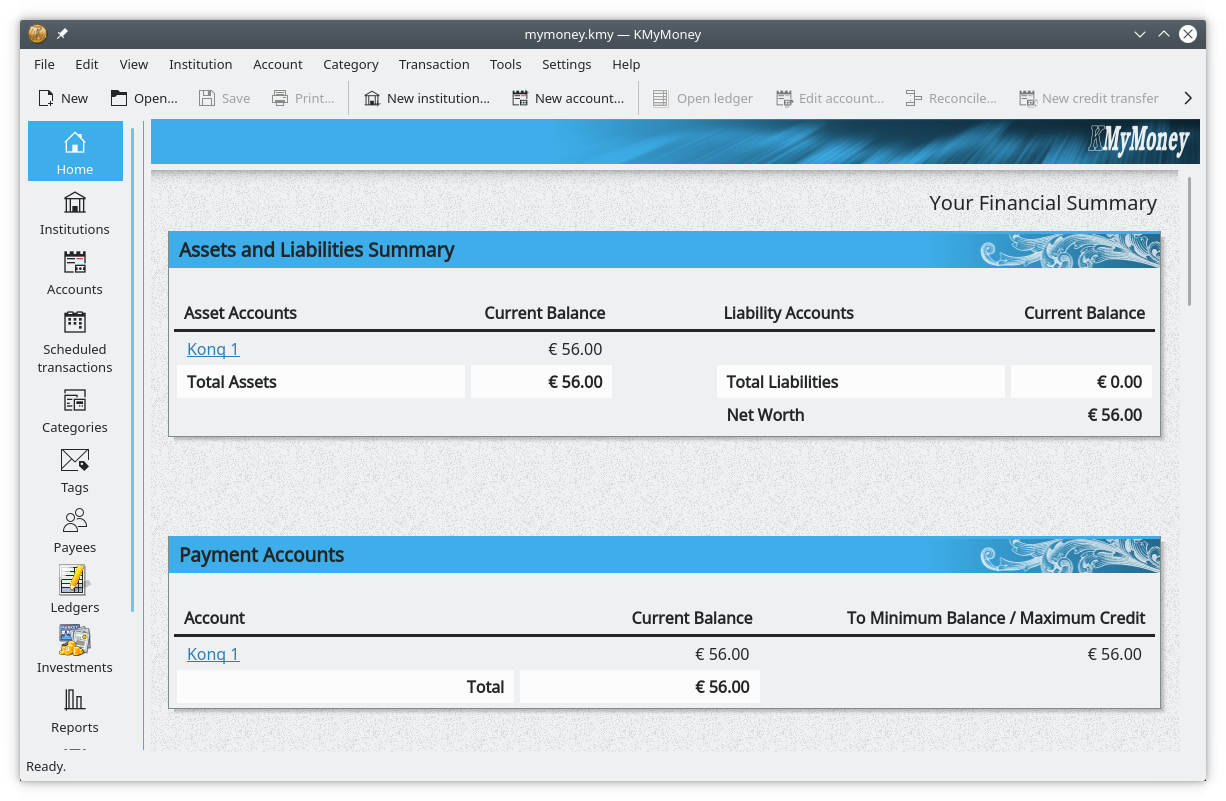Start a new file with the New button
This screenshot has height=801, width=1226.
coord(62,98)
